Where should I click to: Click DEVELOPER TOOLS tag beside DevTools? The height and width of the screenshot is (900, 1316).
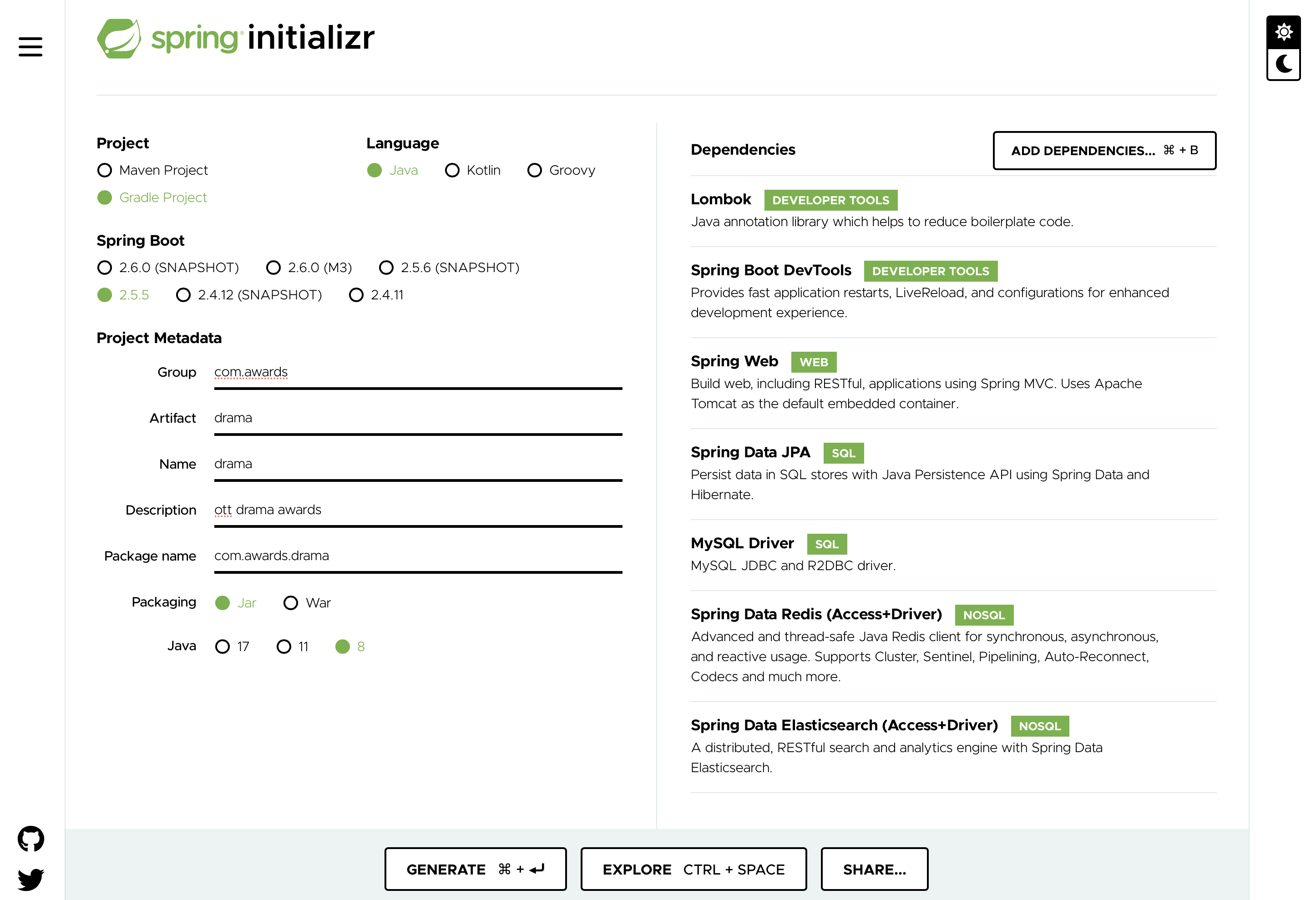[x=931, y=271]
